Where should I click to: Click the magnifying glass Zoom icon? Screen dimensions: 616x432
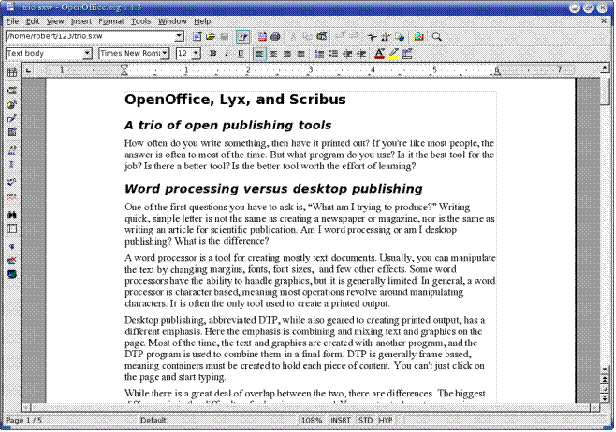pyautogui.click(x=436, y=37)
